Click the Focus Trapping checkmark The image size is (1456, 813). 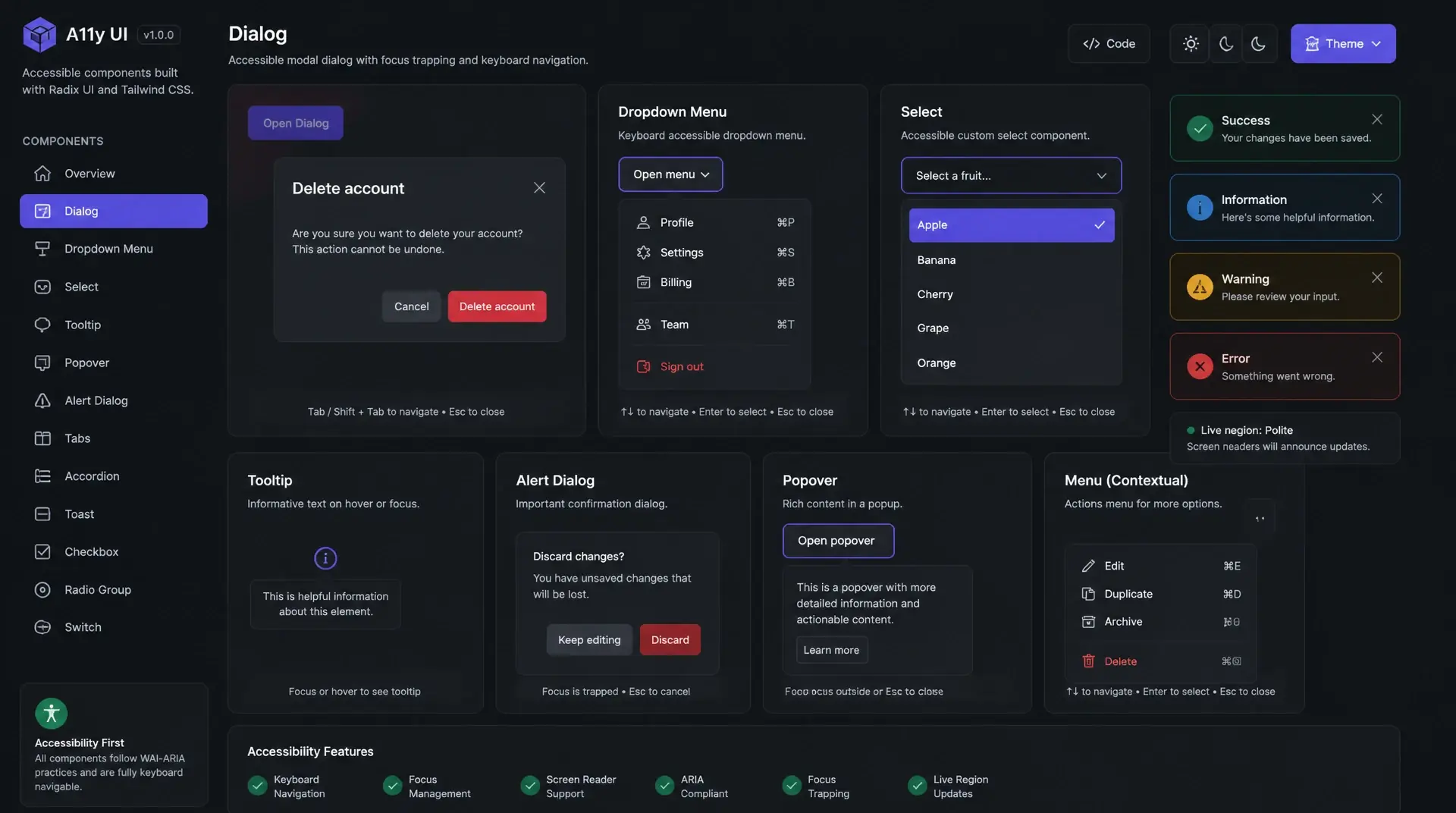[792, 786]
